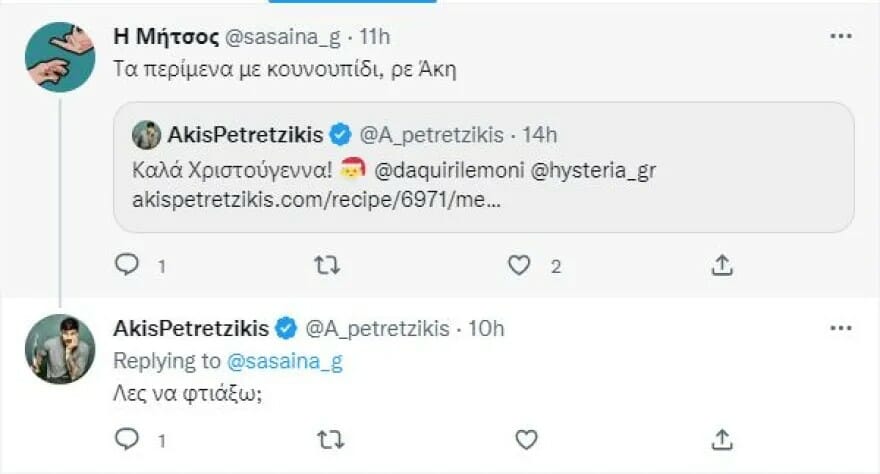This screenshot has height=474, width=880.
Task: Click the @sasaina_g mention in 'Replying to'
Action: tap(285, 361)
